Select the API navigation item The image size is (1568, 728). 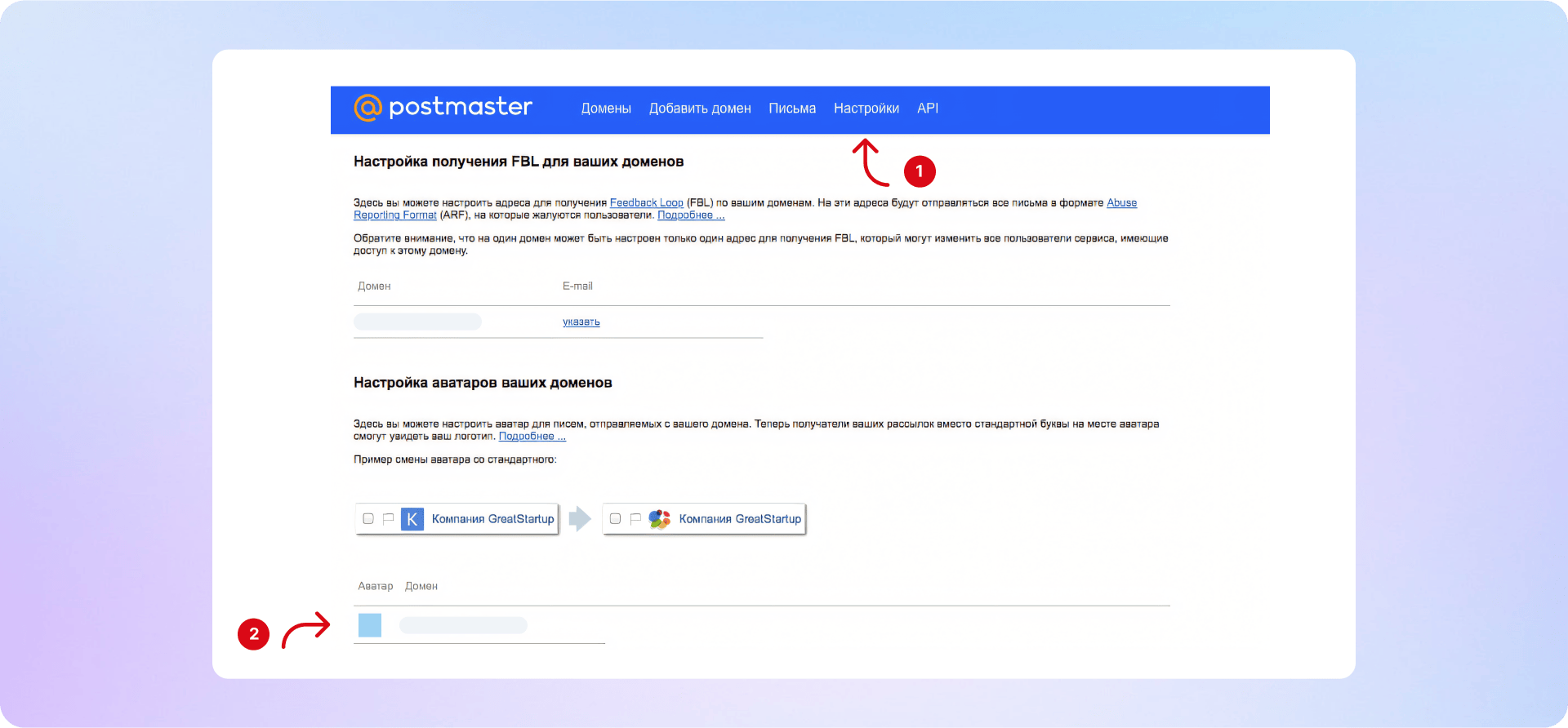tap(928, 109)
